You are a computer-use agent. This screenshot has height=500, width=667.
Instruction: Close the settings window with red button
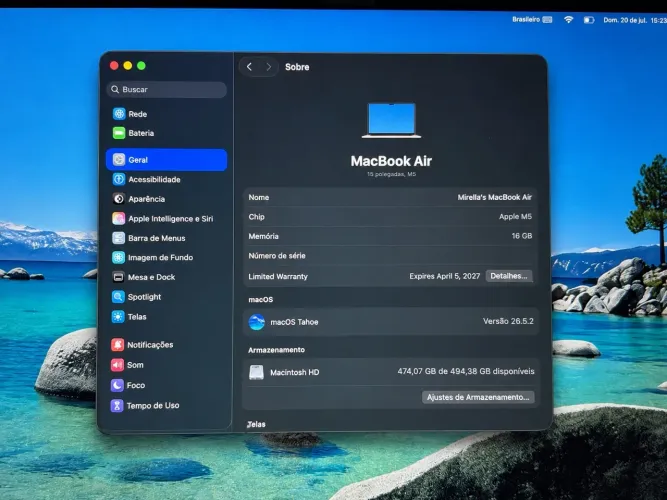coord(114,66)
